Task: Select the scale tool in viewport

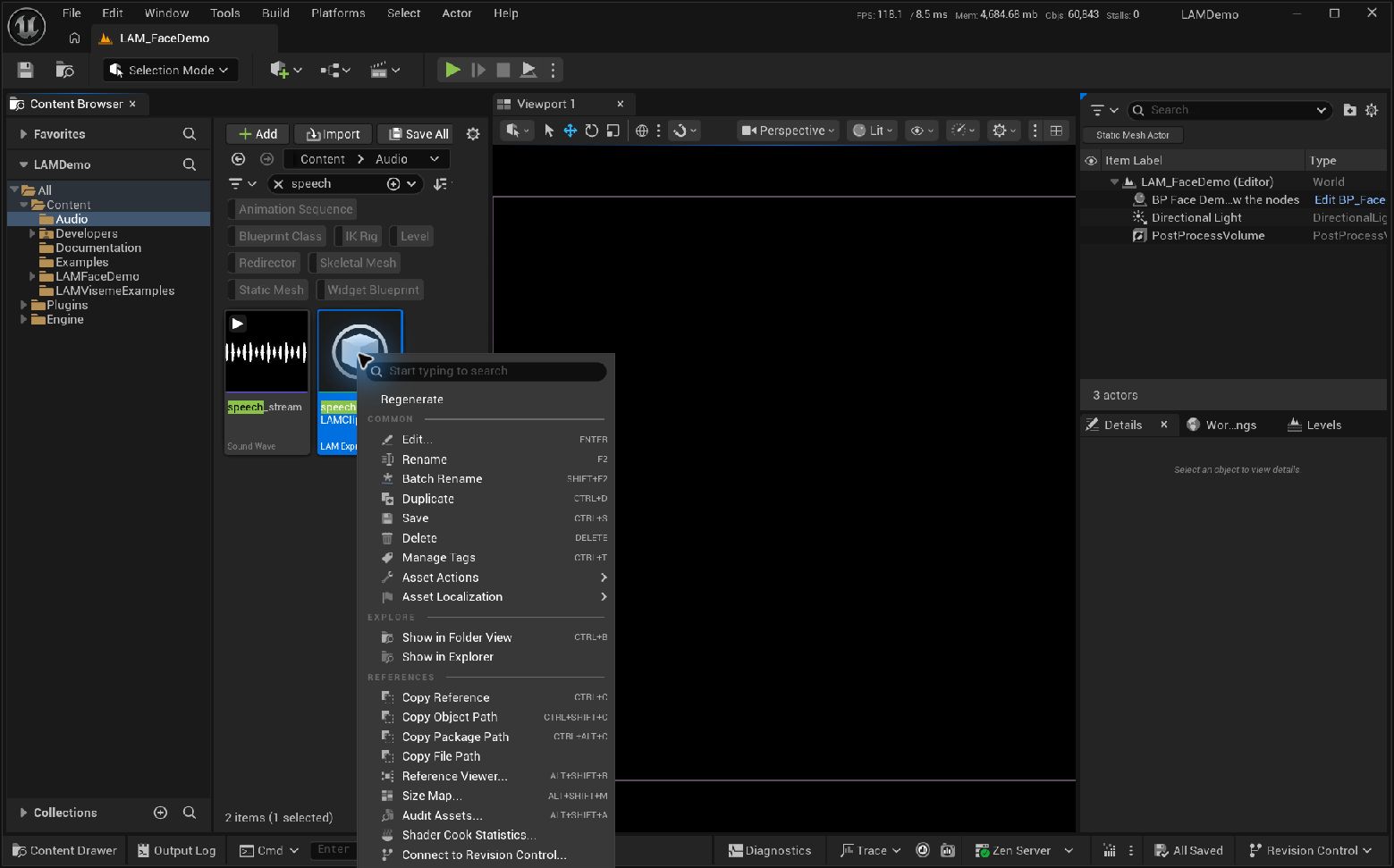Action: [x=613, y=131]
